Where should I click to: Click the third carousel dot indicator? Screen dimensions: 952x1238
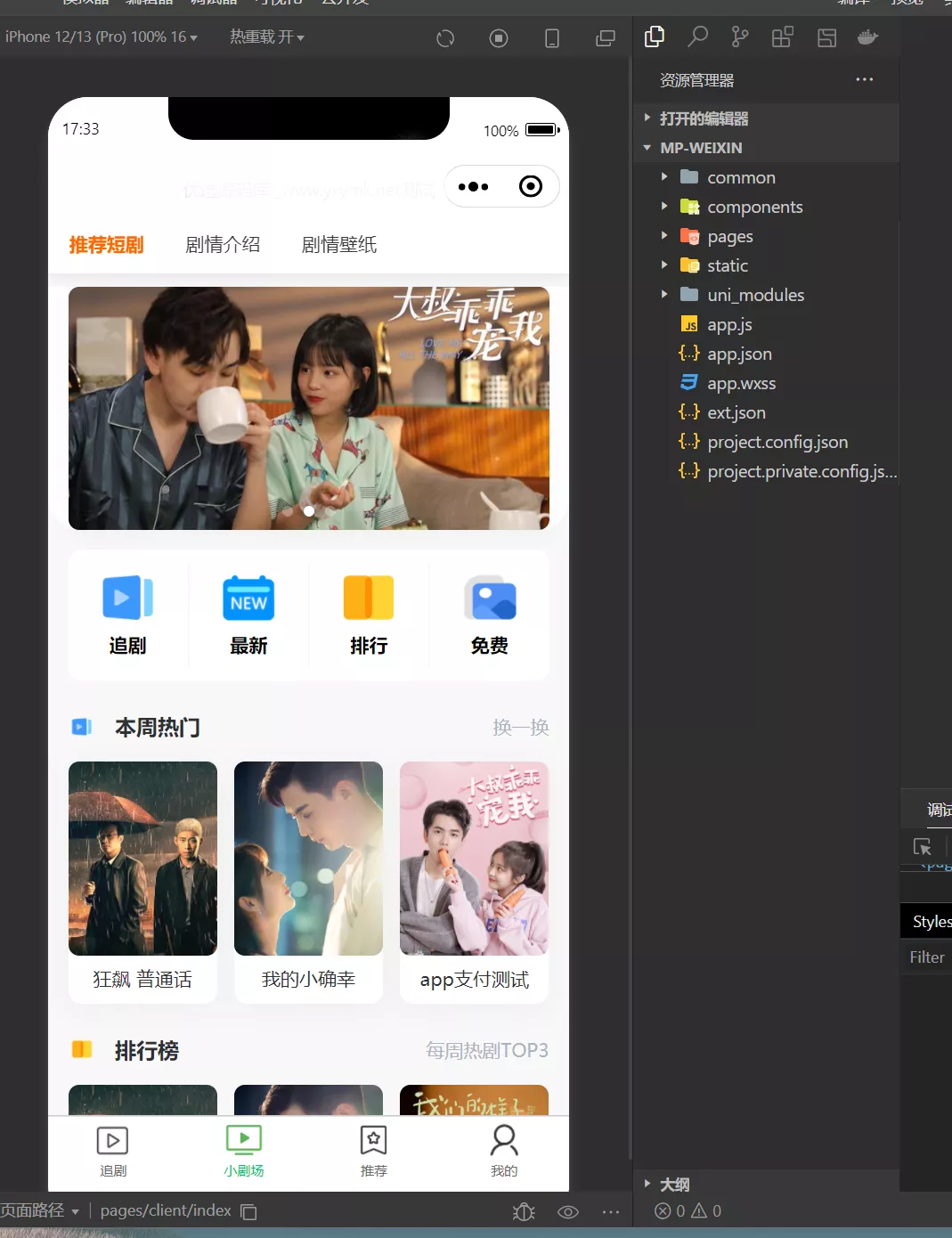click(x=330, y=511)
